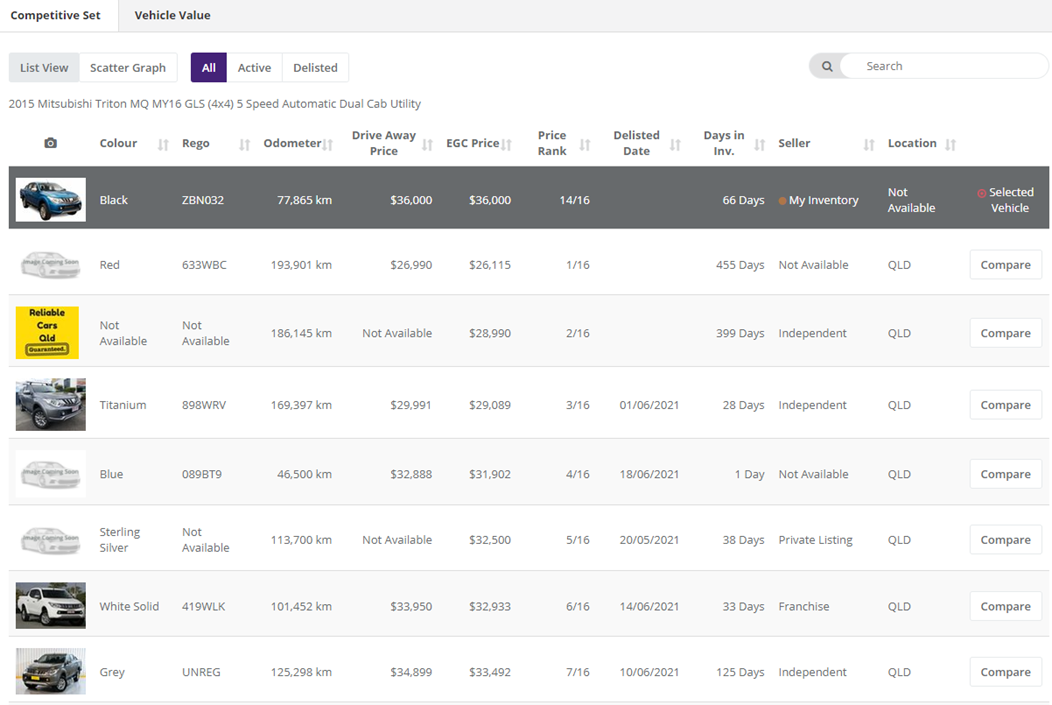
Task: Compare the Titanium 898WRV vehicle
Action: pos(1006,405)
